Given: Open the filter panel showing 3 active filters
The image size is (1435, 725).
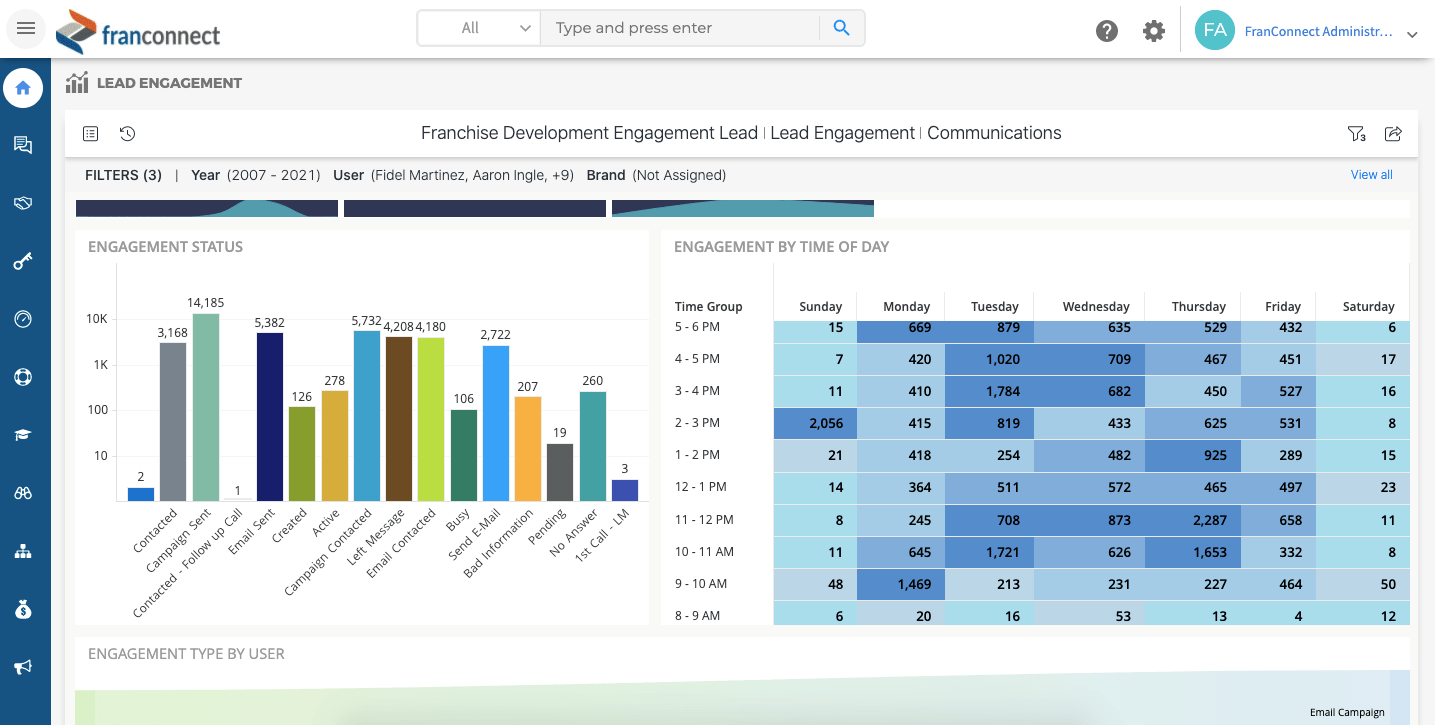Looking at the screenshot, I should [1357, 133].
